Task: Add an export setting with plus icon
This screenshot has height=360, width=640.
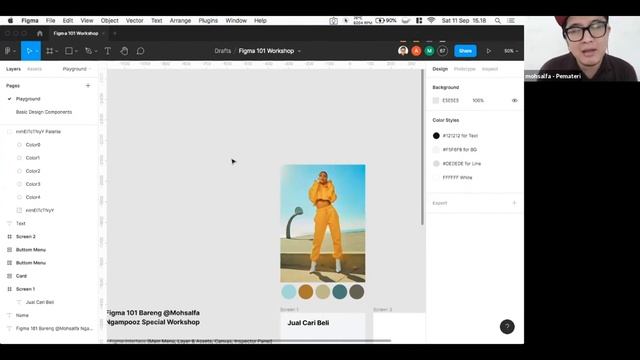Action: tap(514, 203)
